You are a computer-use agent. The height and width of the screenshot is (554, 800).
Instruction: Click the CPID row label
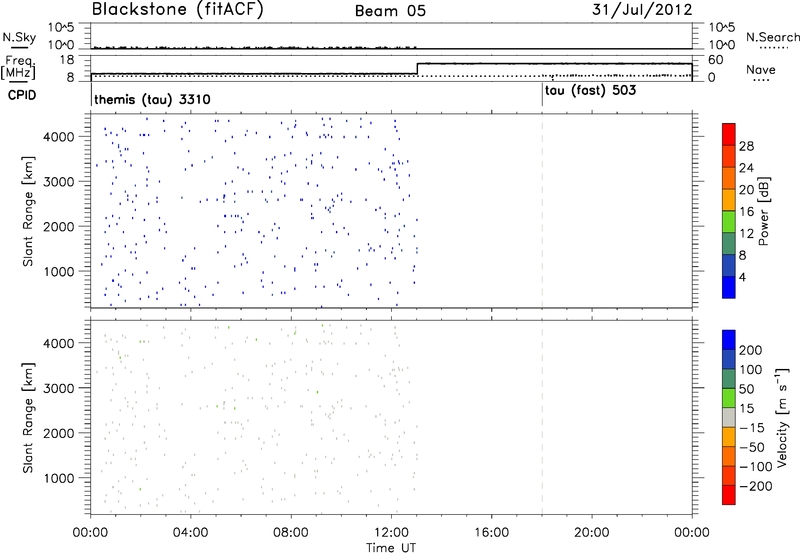click(x=22, y=95)
